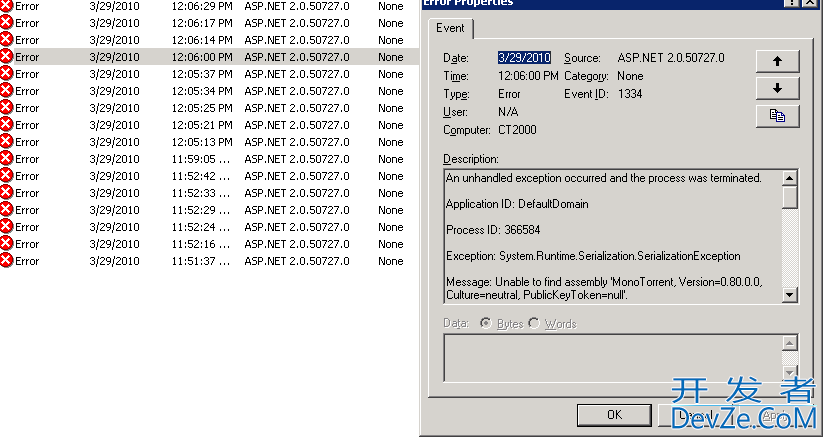
Task: Click the Data box scrollbar up arrow
Action: coord(790,343)
